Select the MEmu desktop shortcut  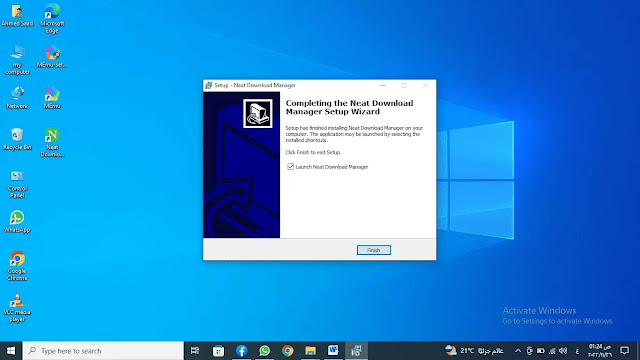[52, 98]
